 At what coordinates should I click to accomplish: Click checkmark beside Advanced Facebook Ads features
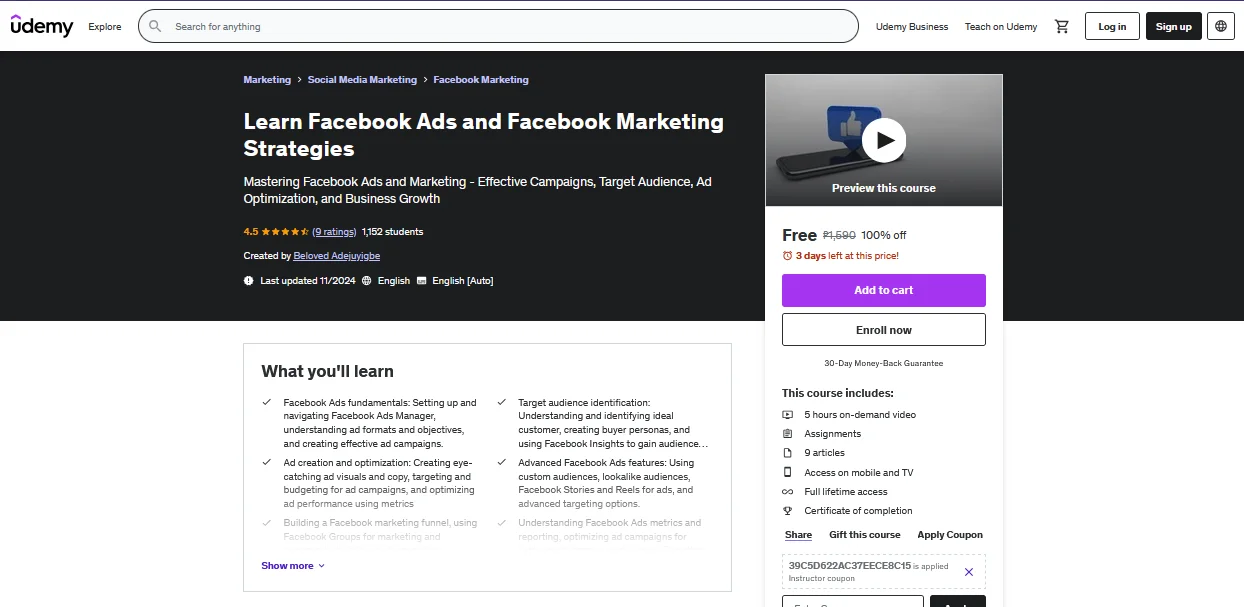point(501,462)
